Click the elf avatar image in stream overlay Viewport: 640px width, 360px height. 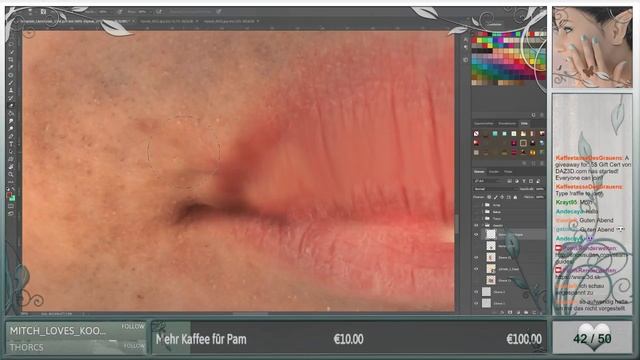[x=592, y=47]
